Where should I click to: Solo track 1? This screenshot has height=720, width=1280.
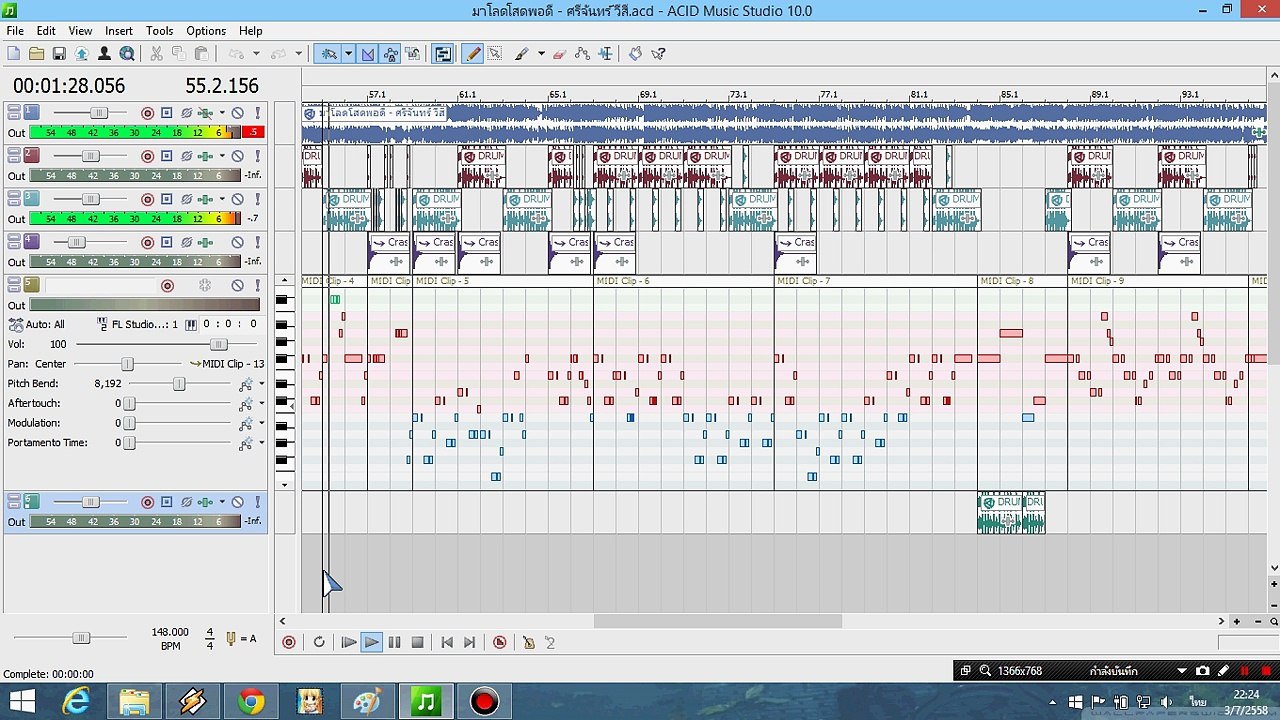click(x=257, y=113)
